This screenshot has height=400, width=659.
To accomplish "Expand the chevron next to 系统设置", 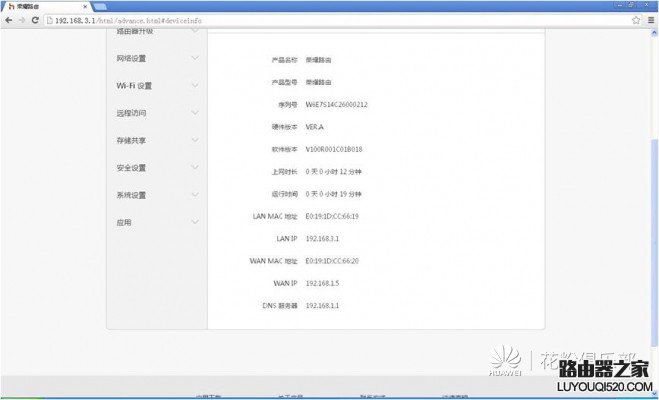I will click(195, 194).
